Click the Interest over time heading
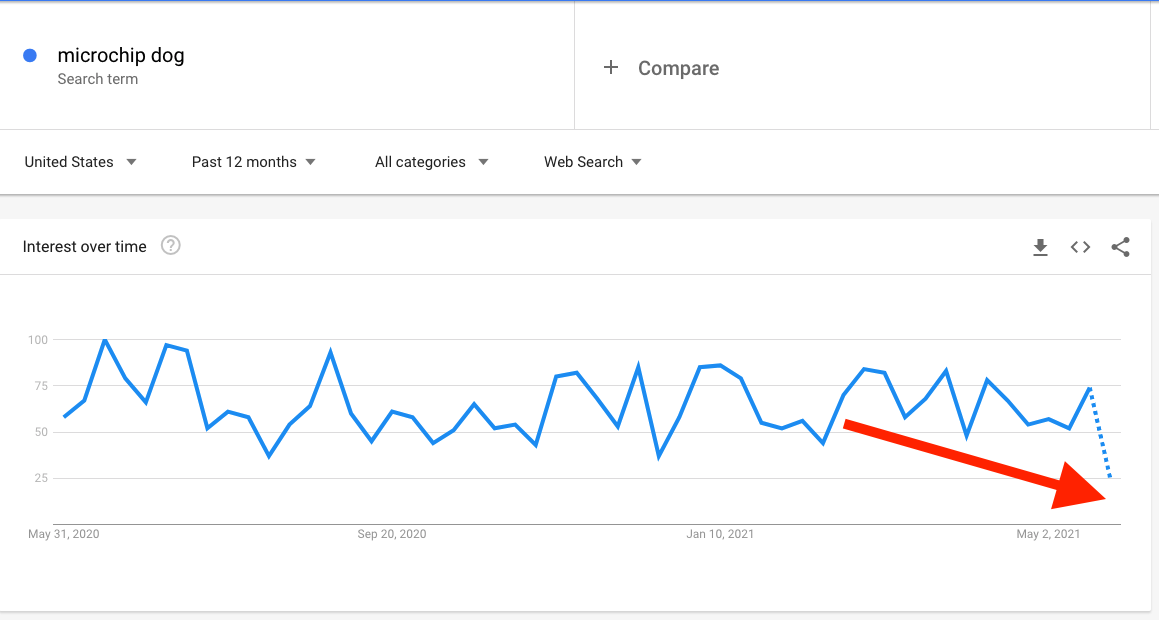This screenshot has height=620, width=1159. pos(84,247)
